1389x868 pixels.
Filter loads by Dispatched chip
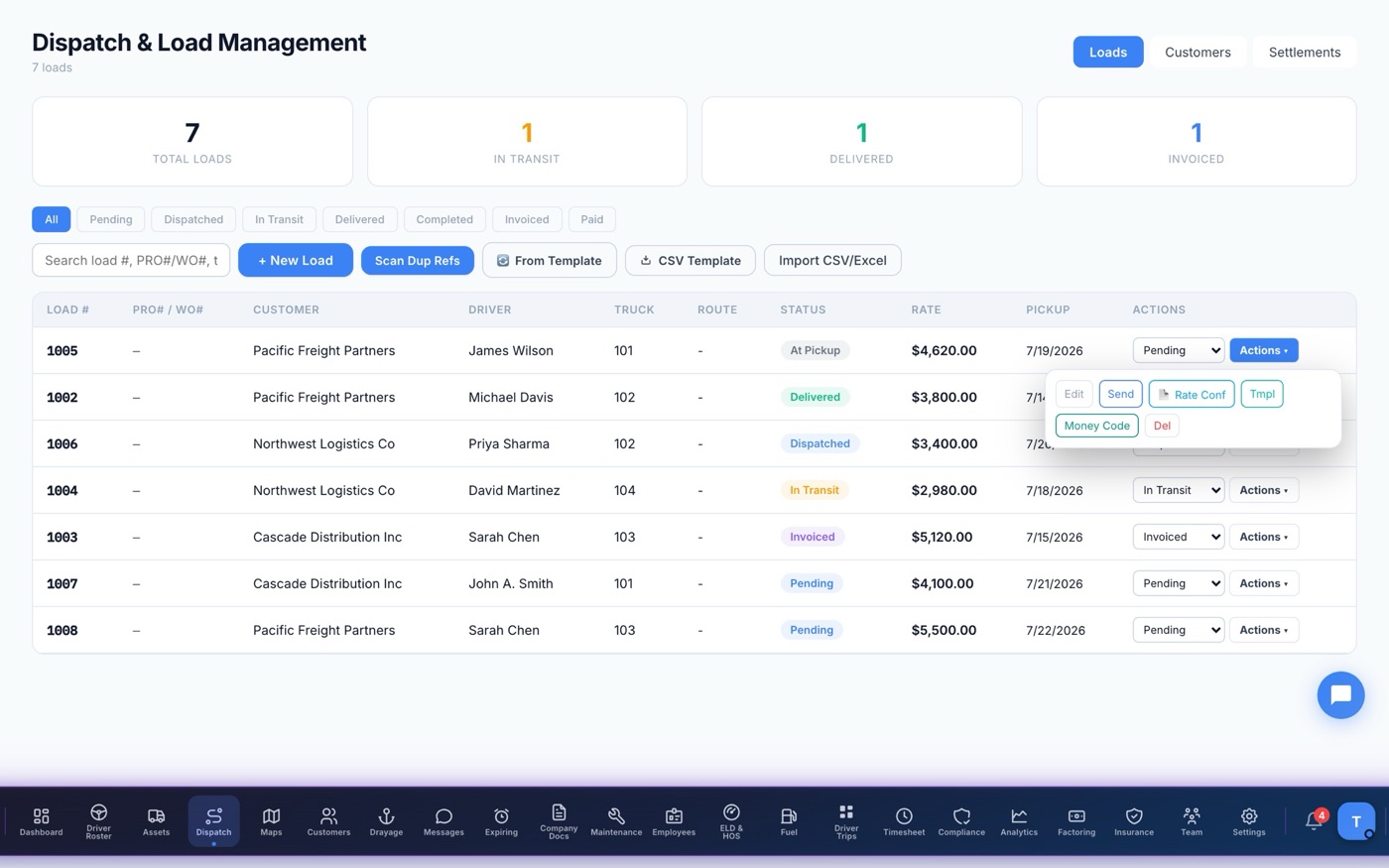(x=193, y=219)
